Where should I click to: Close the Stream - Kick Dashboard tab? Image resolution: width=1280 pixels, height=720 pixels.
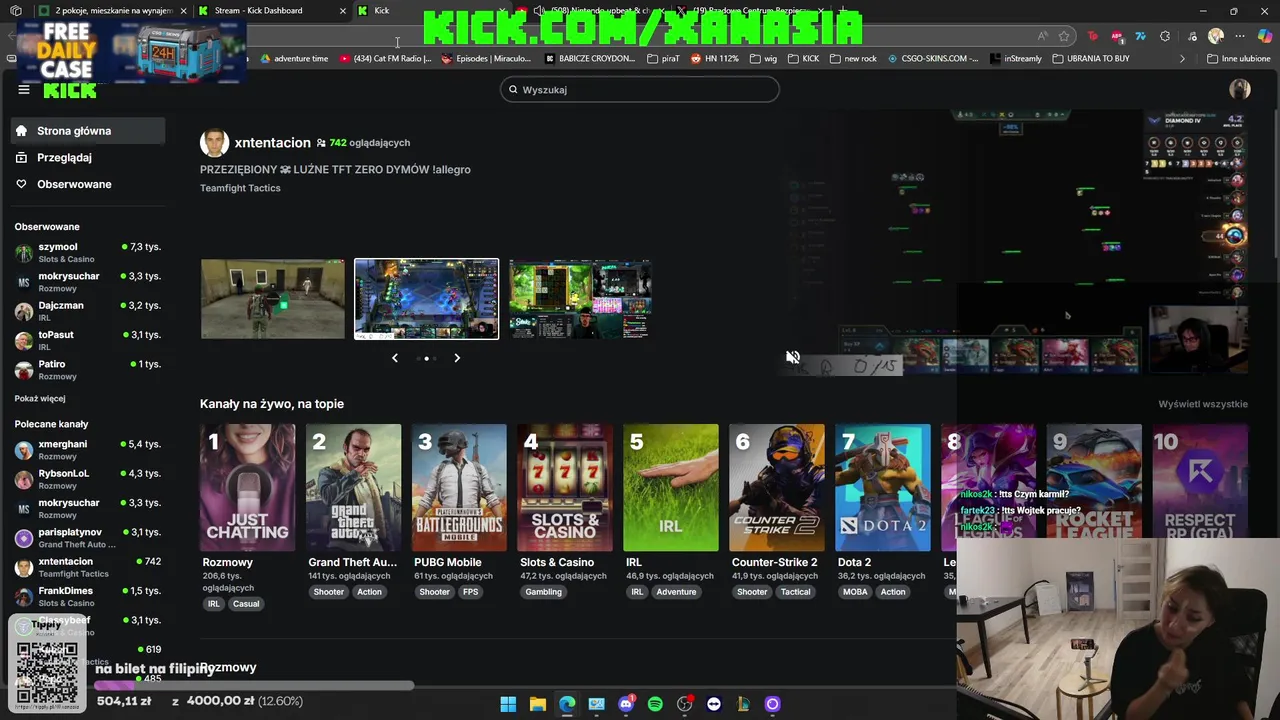tap(343, 11)
